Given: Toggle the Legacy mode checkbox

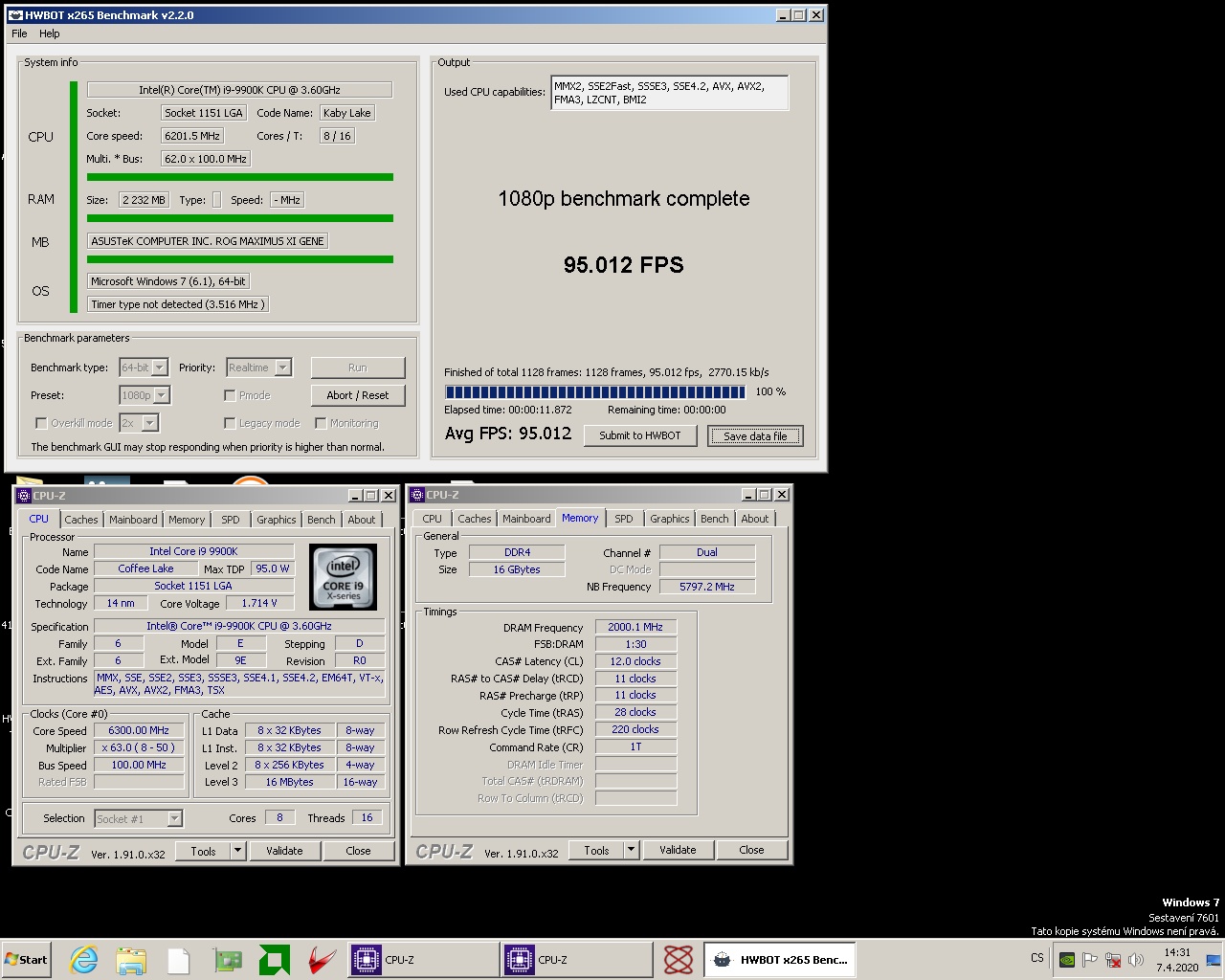Looking at the screenshot, I should click(x=230, y=423).
